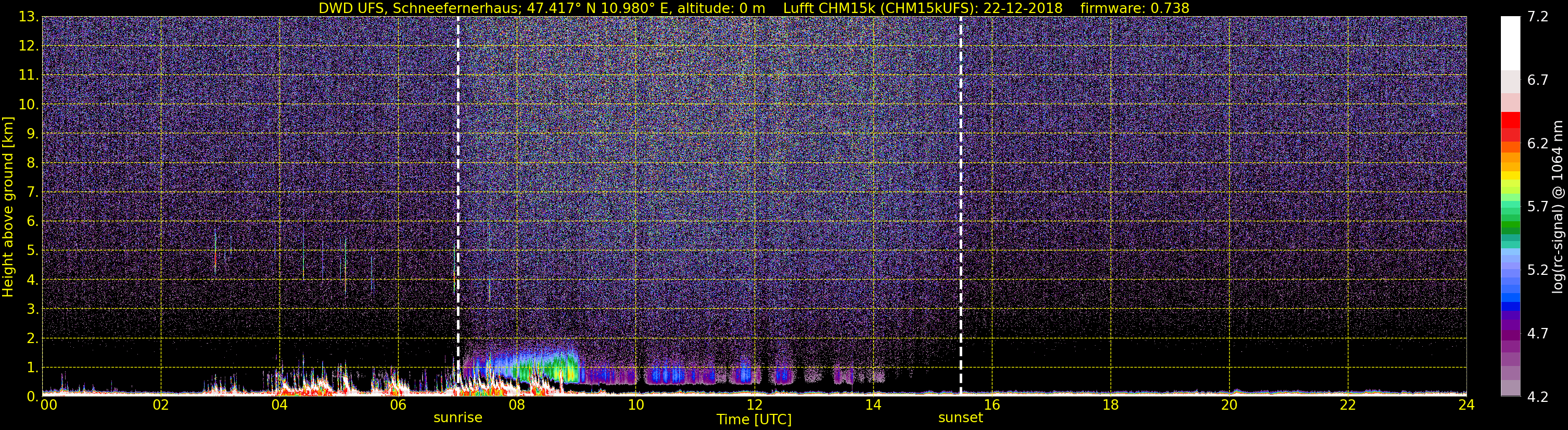The width and height of the screenshot is (1568, 430).
Task: Click the colorbar '4.7' value label
Action: (1538, 334)
